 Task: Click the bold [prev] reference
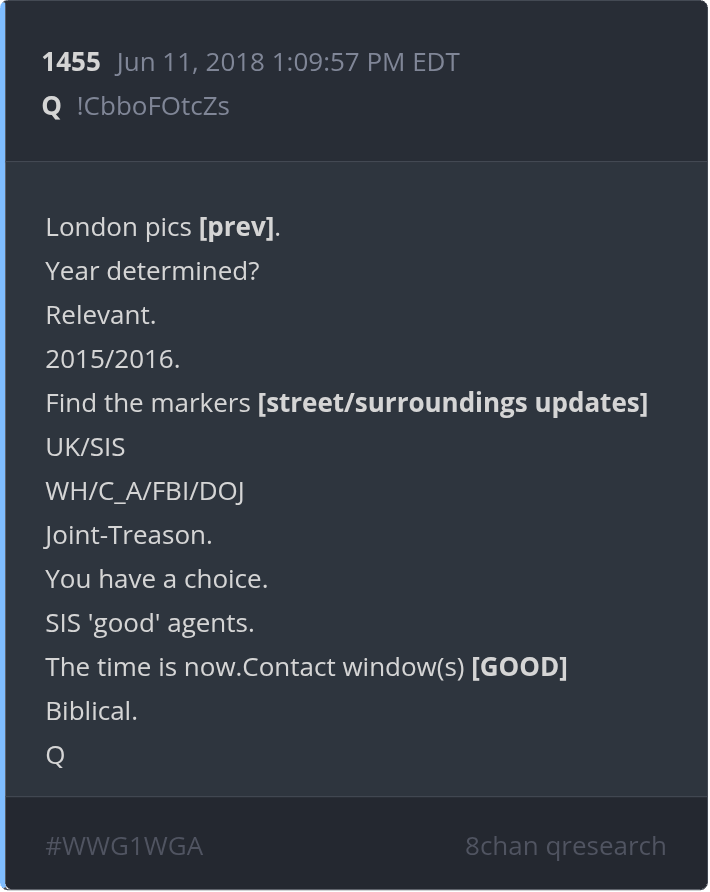(237, 227)
